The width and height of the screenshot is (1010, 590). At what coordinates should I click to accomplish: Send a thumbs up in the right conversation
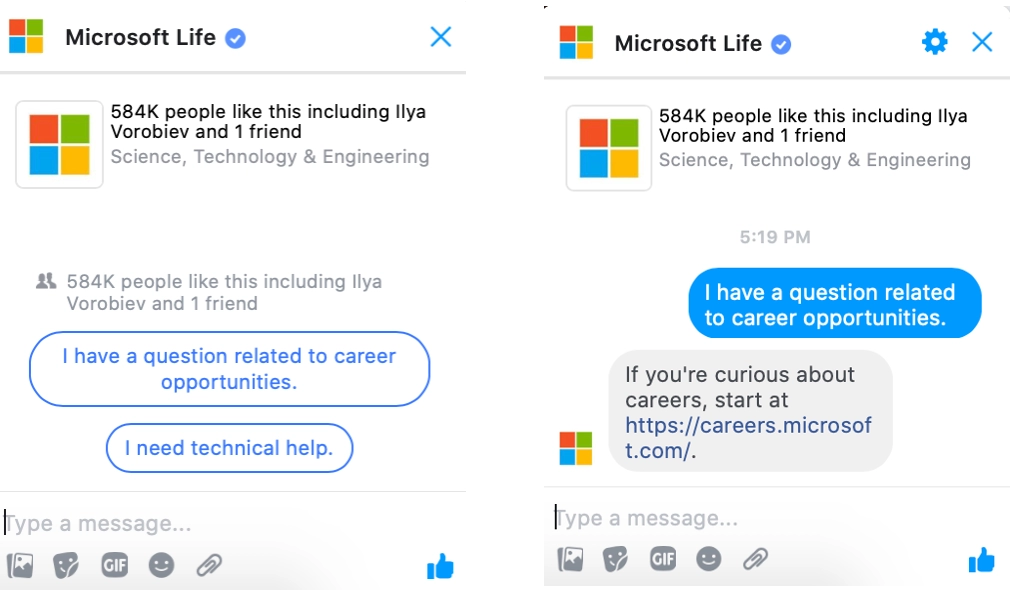tap(982, 559)
